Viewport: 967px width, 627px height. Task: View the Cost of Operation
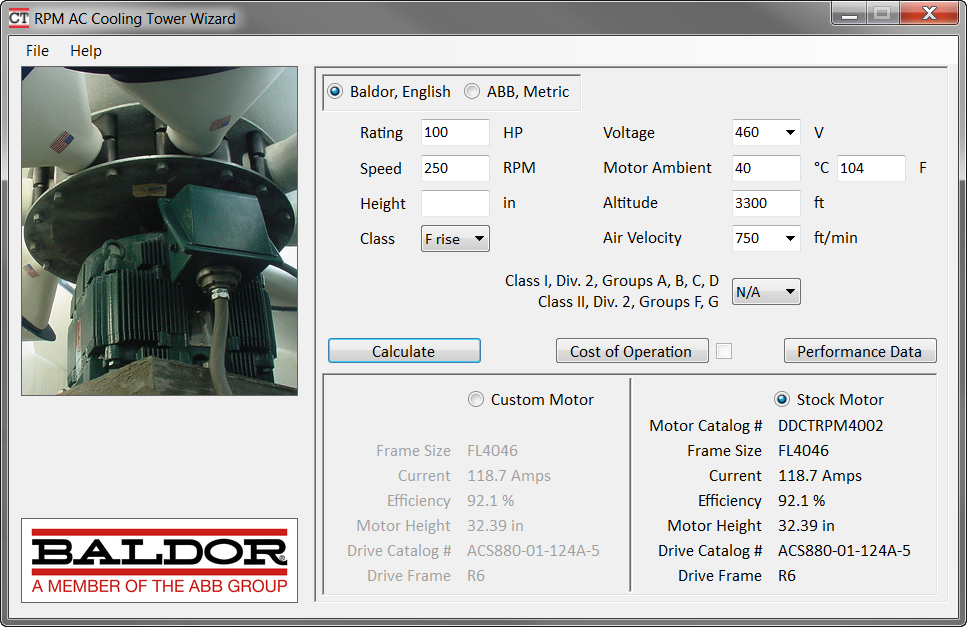(632, 351)
